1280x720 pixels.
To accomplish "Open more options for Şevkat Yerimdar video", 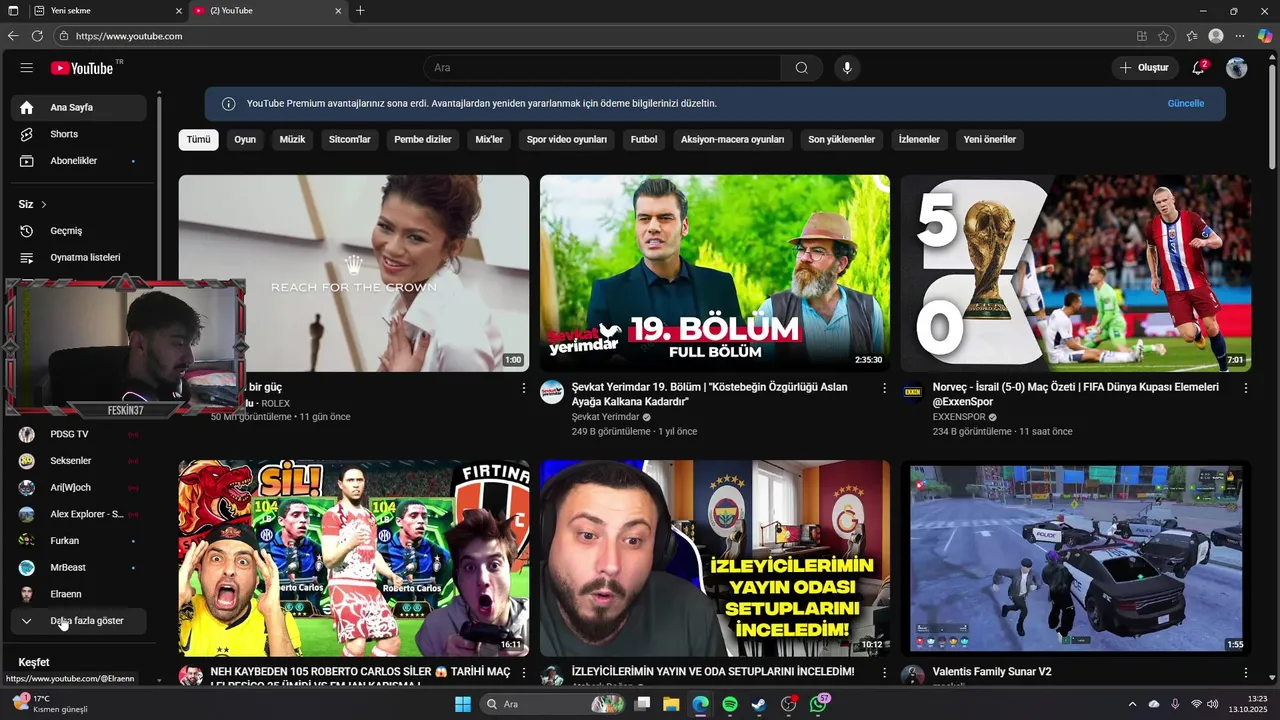I will pyautogui.click(x=884, y=388).
